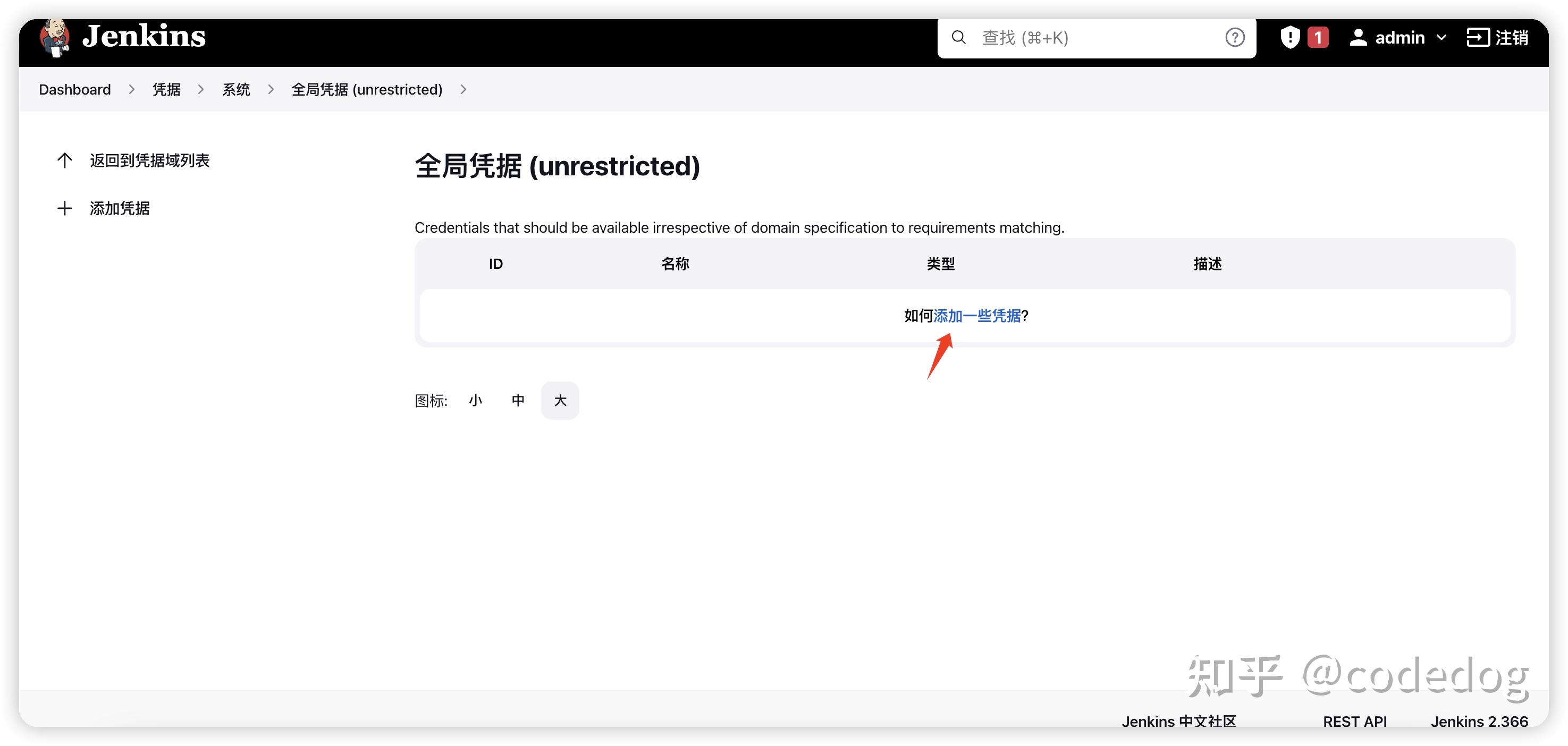
Task: Select small (小) icon size
Action: click(475, 401)
